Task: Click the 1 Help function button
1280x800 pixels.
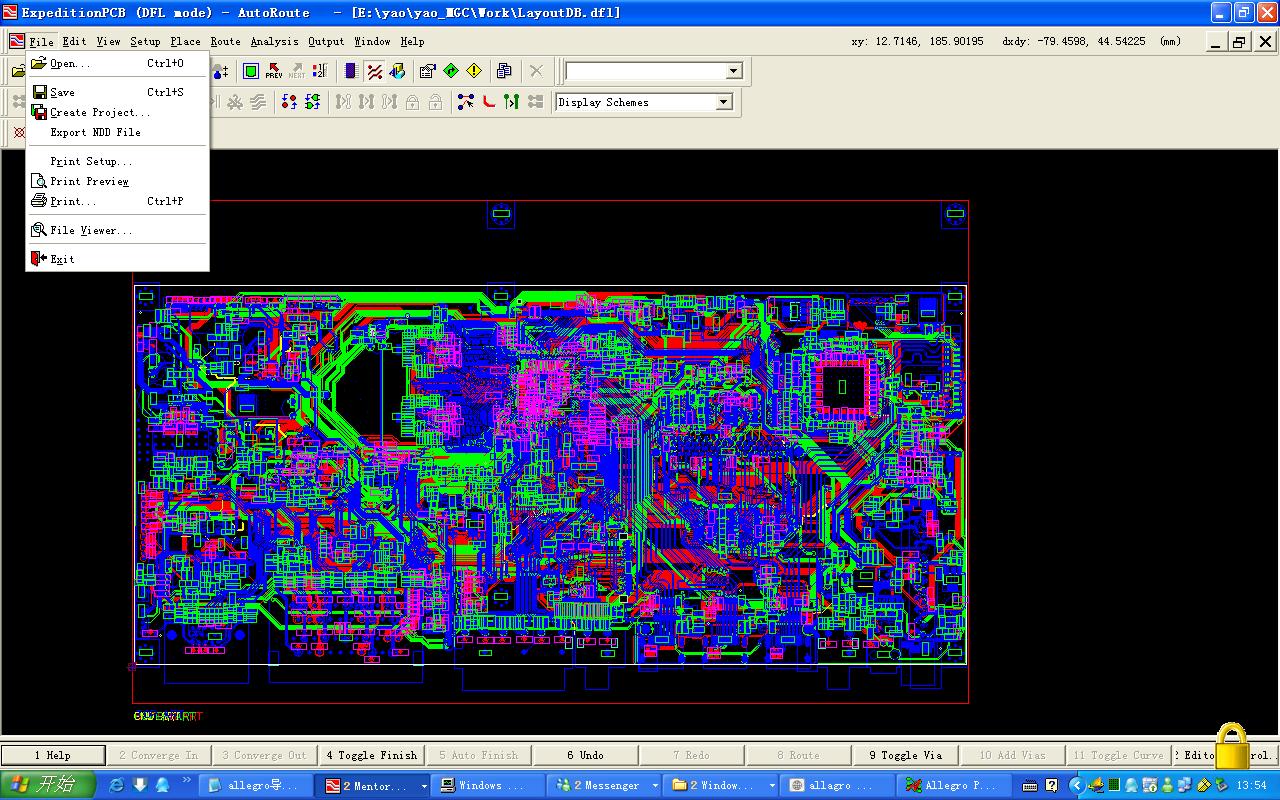Action: (53, 755)
